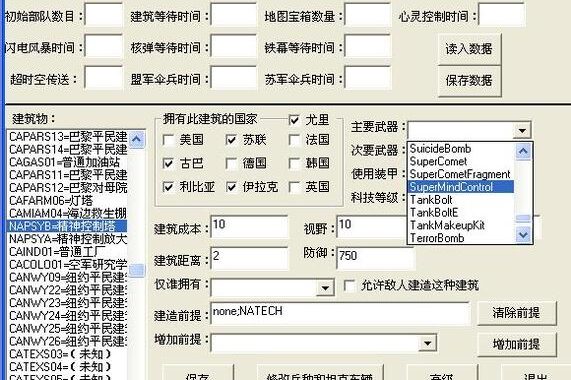Uncheck the 苏联 country checkbox
Image resolution: width=571 pixels, height=380 pixels.
coord(231,140)
